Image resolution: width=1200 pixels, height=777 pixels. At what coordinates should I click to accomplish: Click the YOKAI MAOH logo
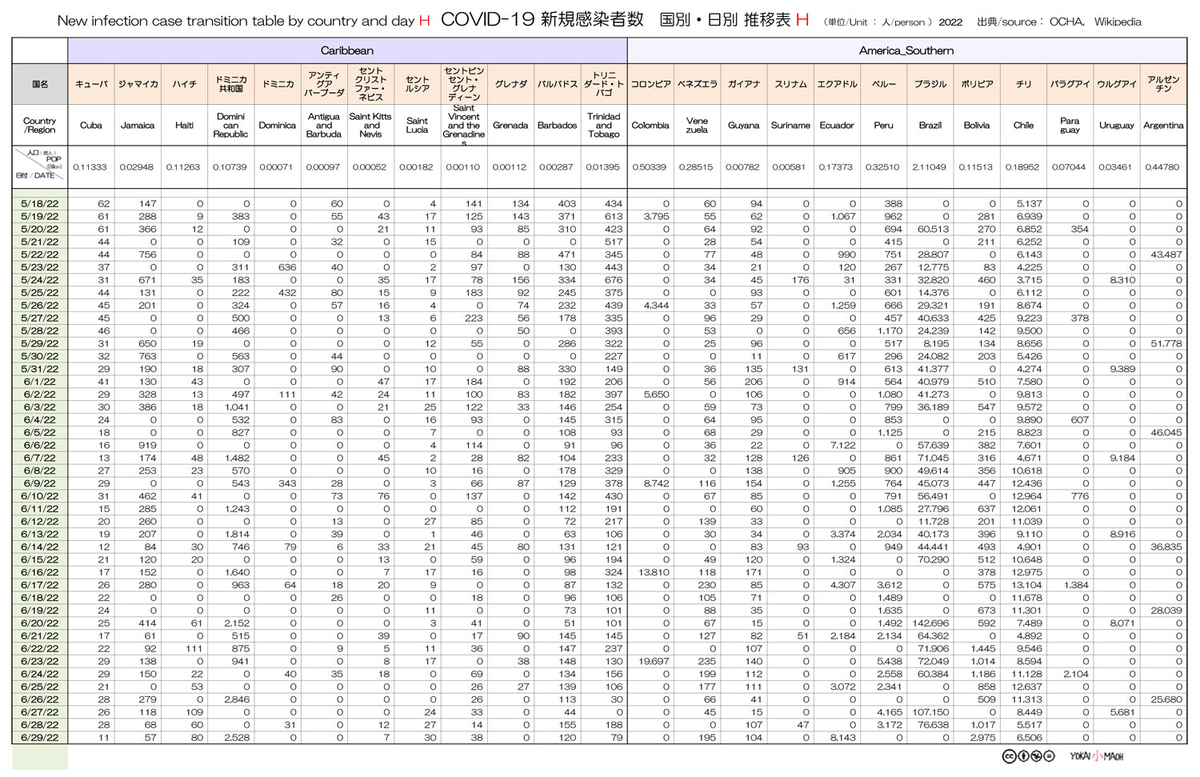click(x=1095, y=756)
